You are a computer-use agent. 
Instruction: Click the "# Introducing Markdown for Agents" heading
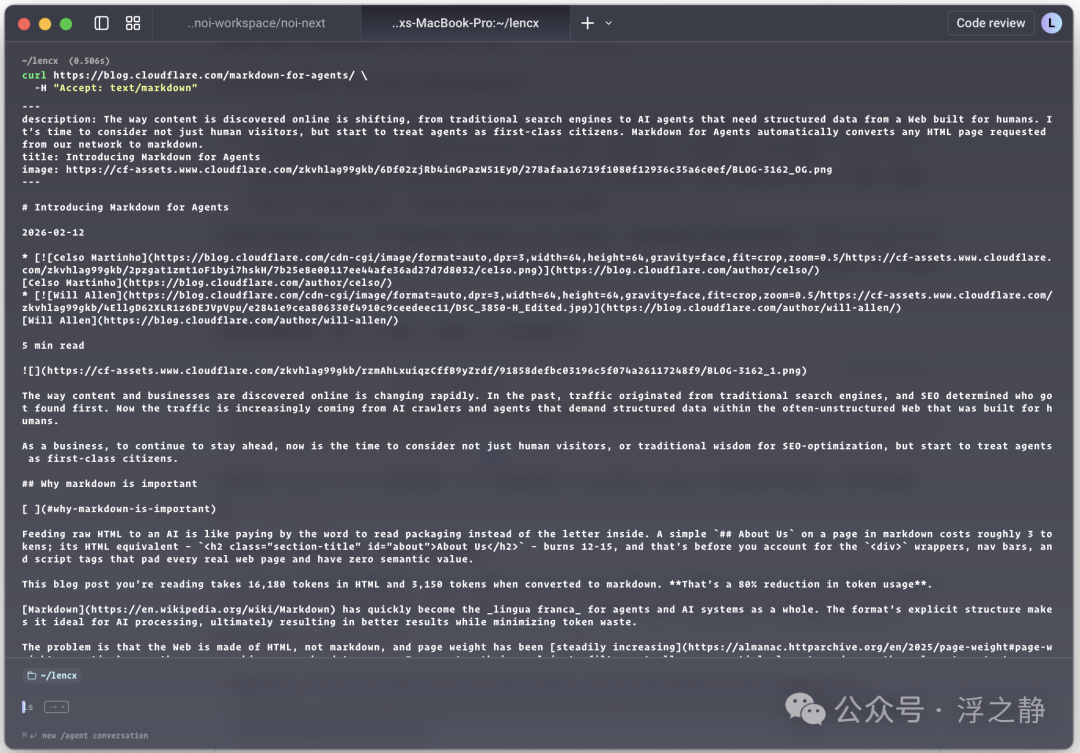[x=125, y=207]
